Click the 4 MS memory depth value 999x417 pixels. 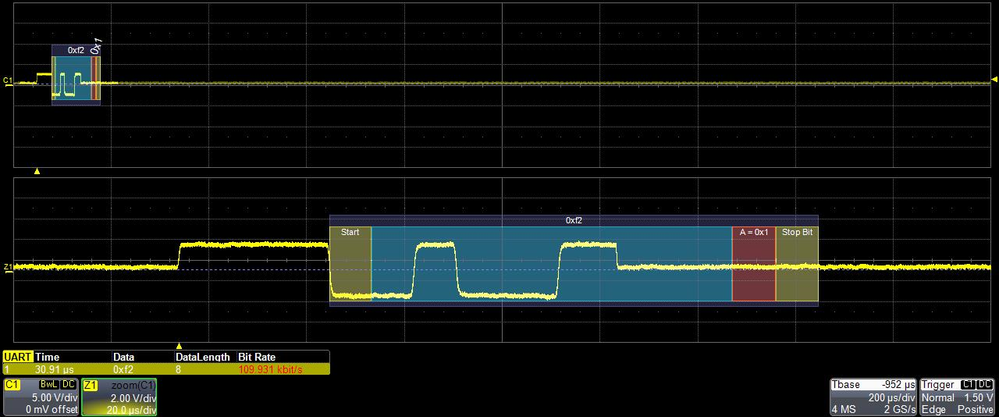(842, 409)
